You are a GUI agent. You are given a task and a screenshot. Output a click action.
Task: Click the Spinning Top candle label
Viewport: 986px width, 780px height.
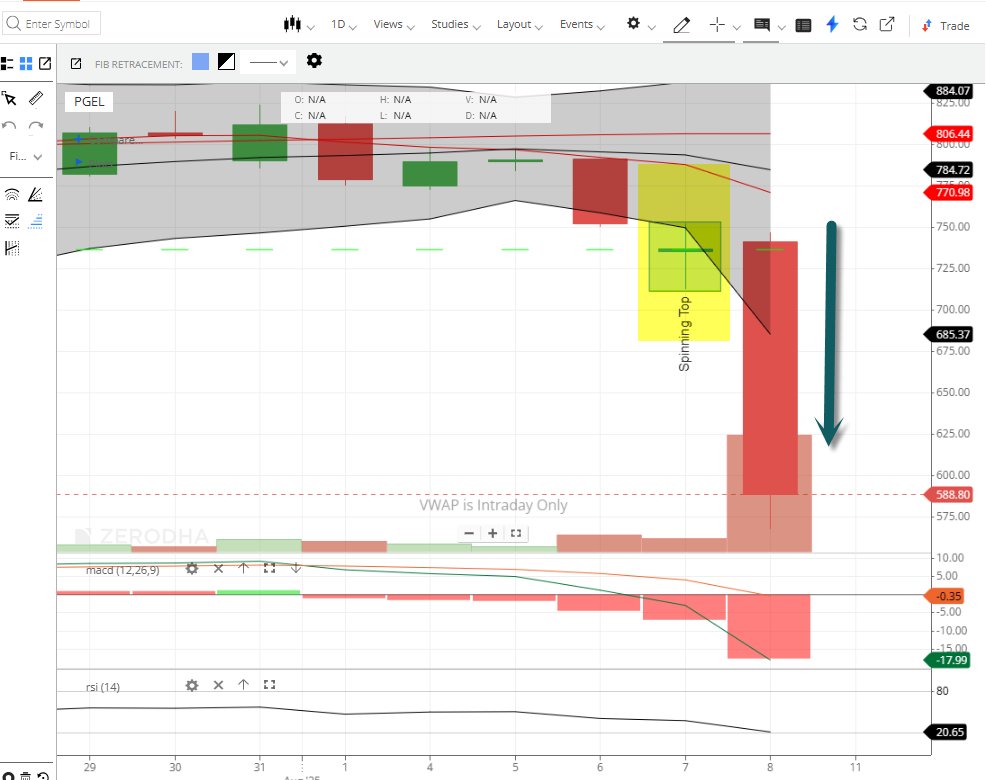(x=684, y=333)
